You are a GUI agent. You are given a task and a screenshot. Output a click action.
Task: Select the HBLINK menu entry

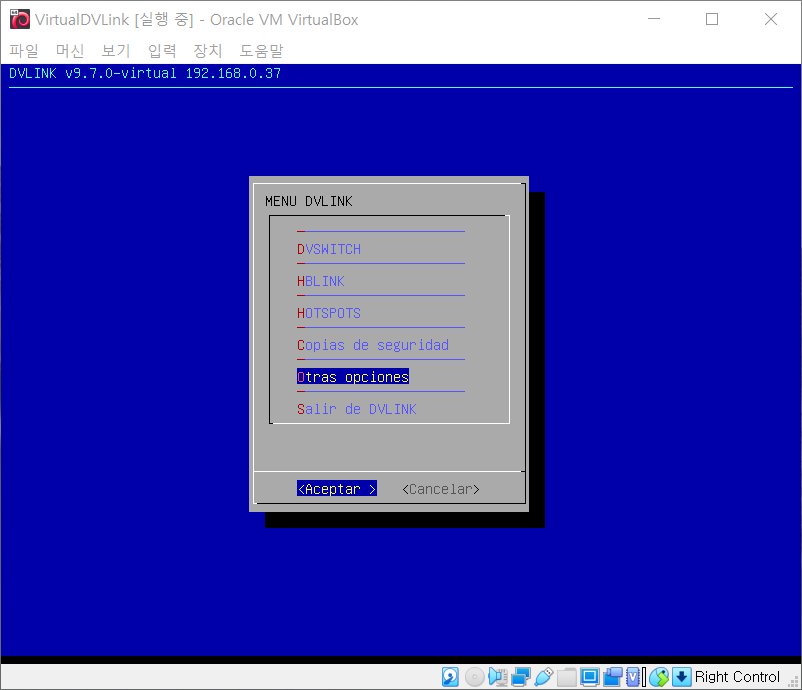[x=321, y=281]
